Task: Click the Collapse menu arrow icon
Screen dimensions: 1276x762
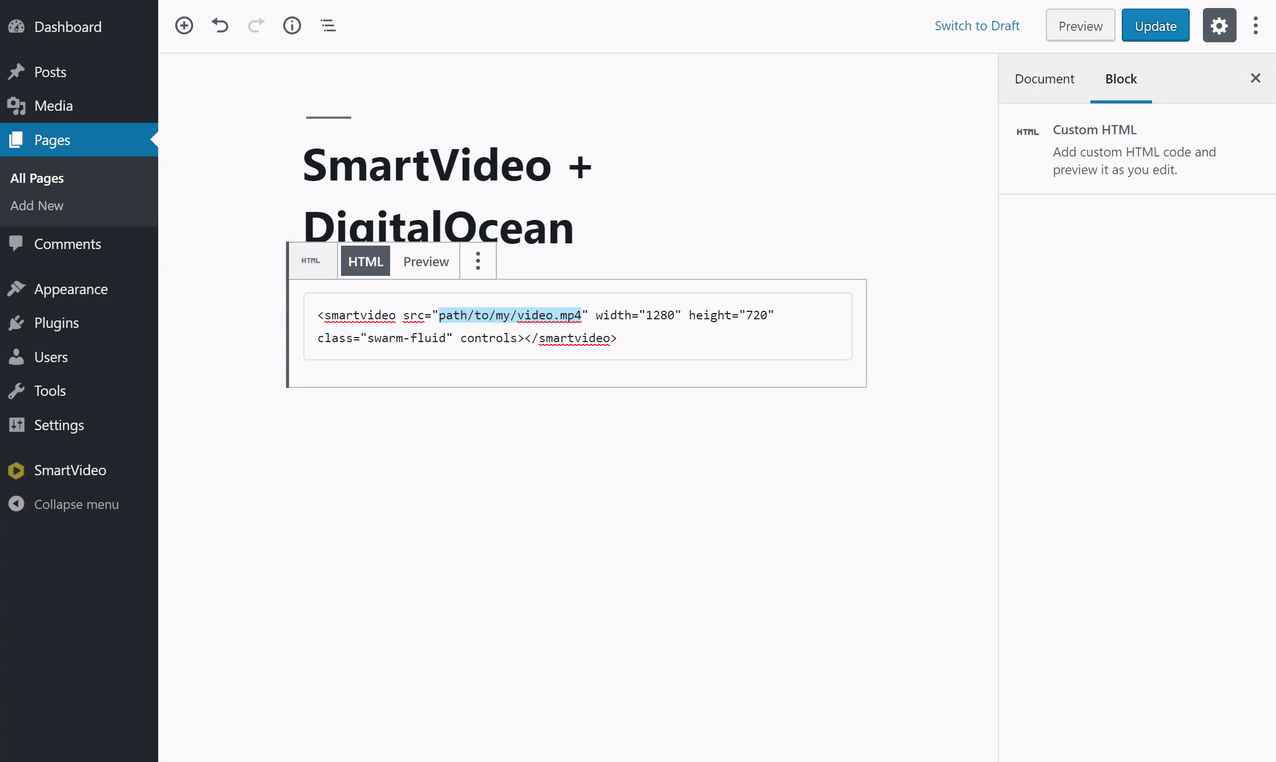Action: pyautogui.click(x=16, y=504)
